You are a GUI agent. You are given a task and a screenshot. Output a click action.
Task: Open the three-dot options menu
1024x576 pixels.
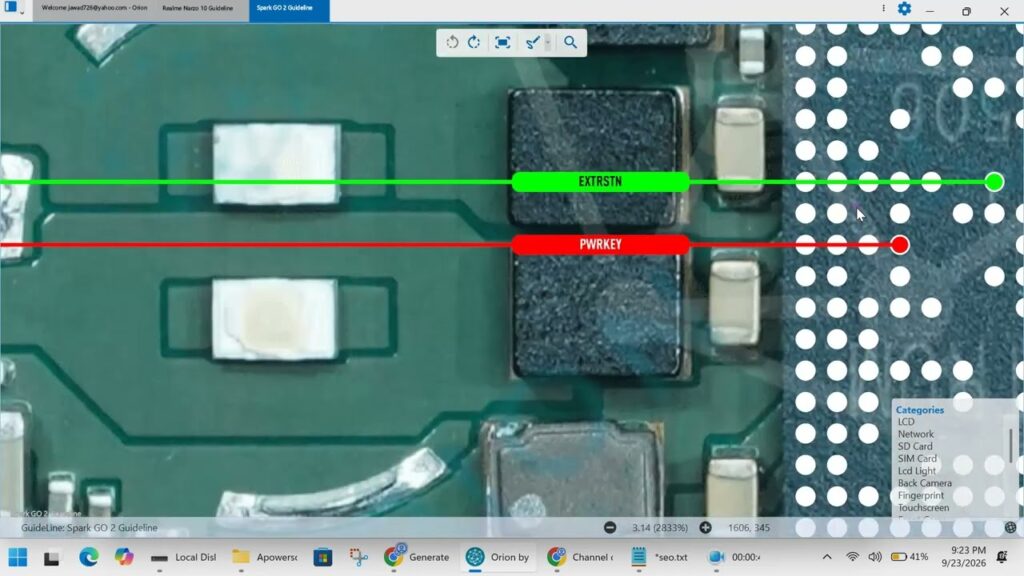tap(883, 8)
